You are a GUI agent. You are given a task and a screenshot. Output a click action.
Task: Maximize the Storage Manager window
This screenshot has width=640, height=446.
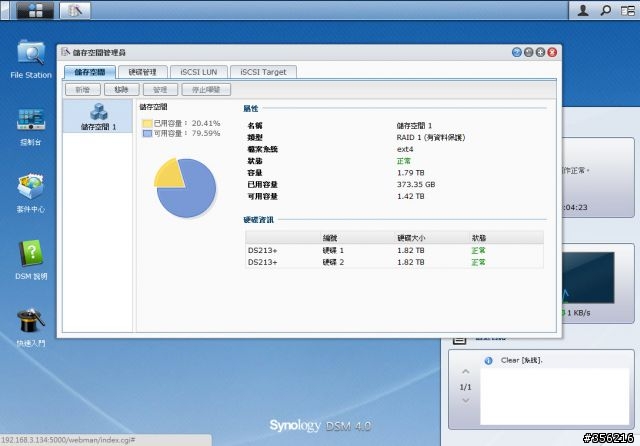pyautogui.click(x=540, y=52)
